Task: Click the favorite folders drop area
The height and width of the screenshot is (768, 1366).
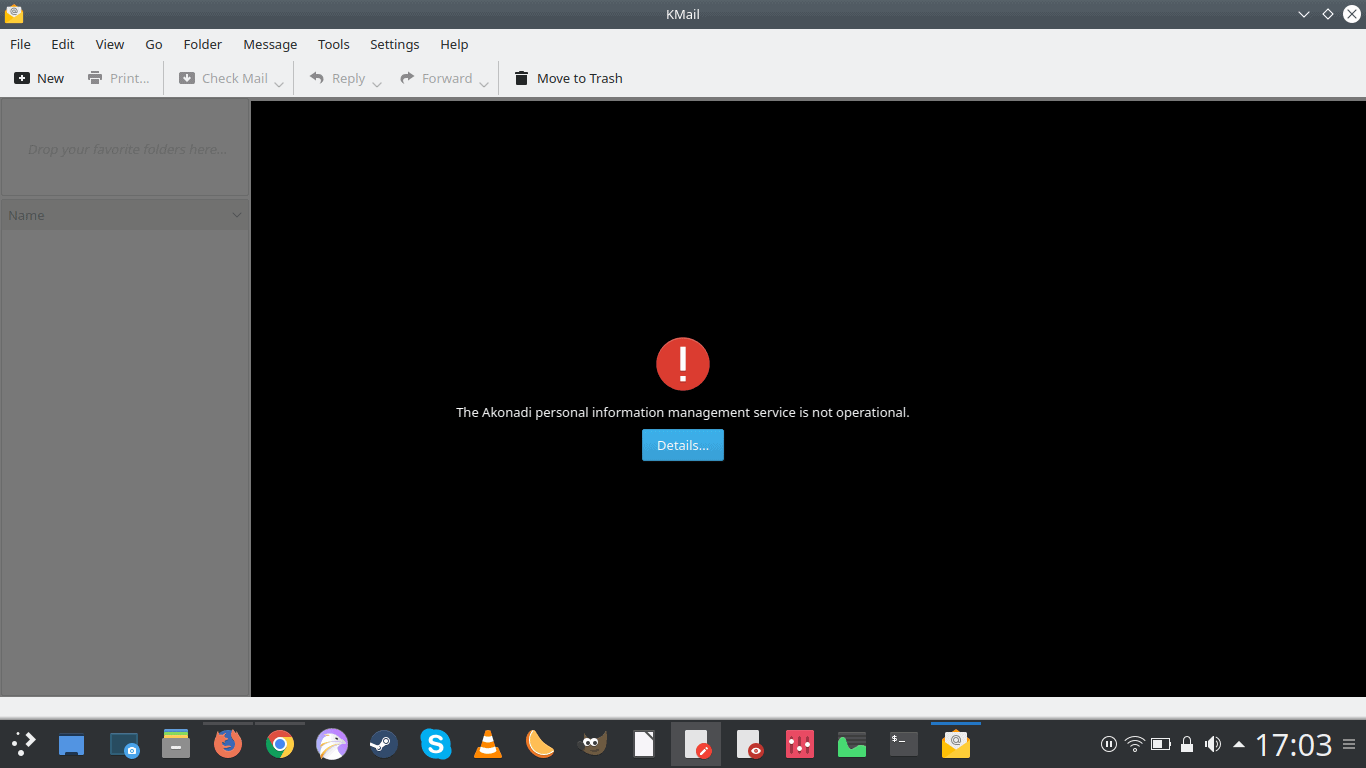Action: (125, 148)
